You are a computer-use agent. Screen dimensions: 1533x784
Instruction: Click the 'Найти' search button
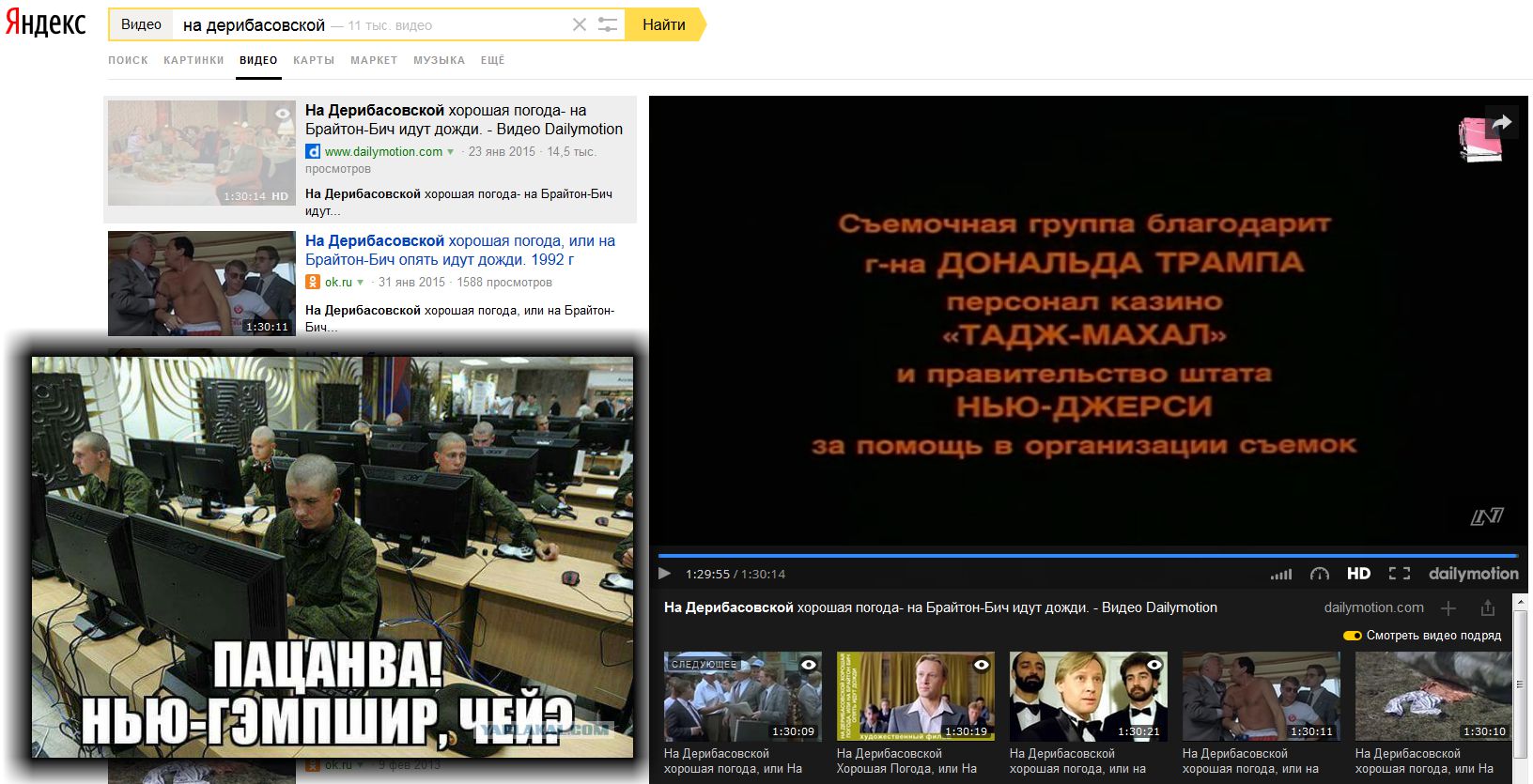tap(665, 25)
